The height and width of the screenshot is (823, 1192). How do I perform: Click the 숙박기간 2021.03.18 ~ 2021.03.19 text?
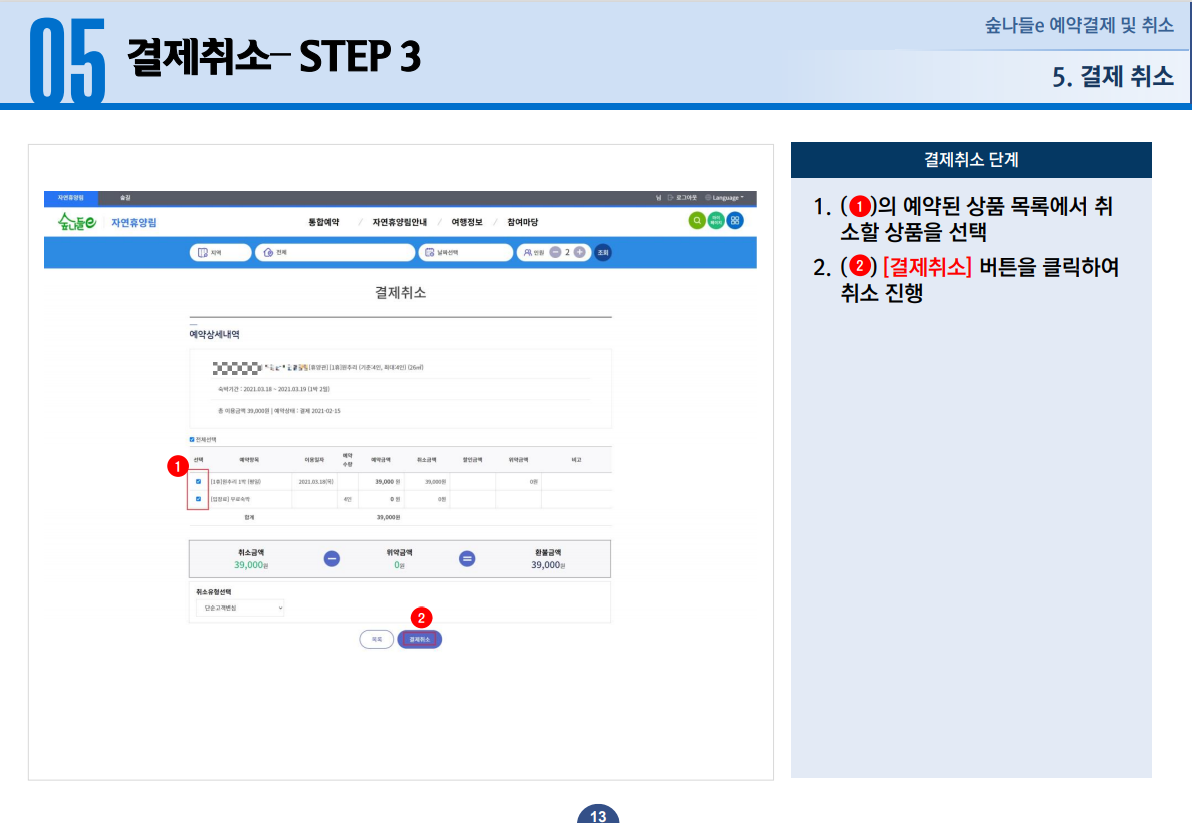274,389
